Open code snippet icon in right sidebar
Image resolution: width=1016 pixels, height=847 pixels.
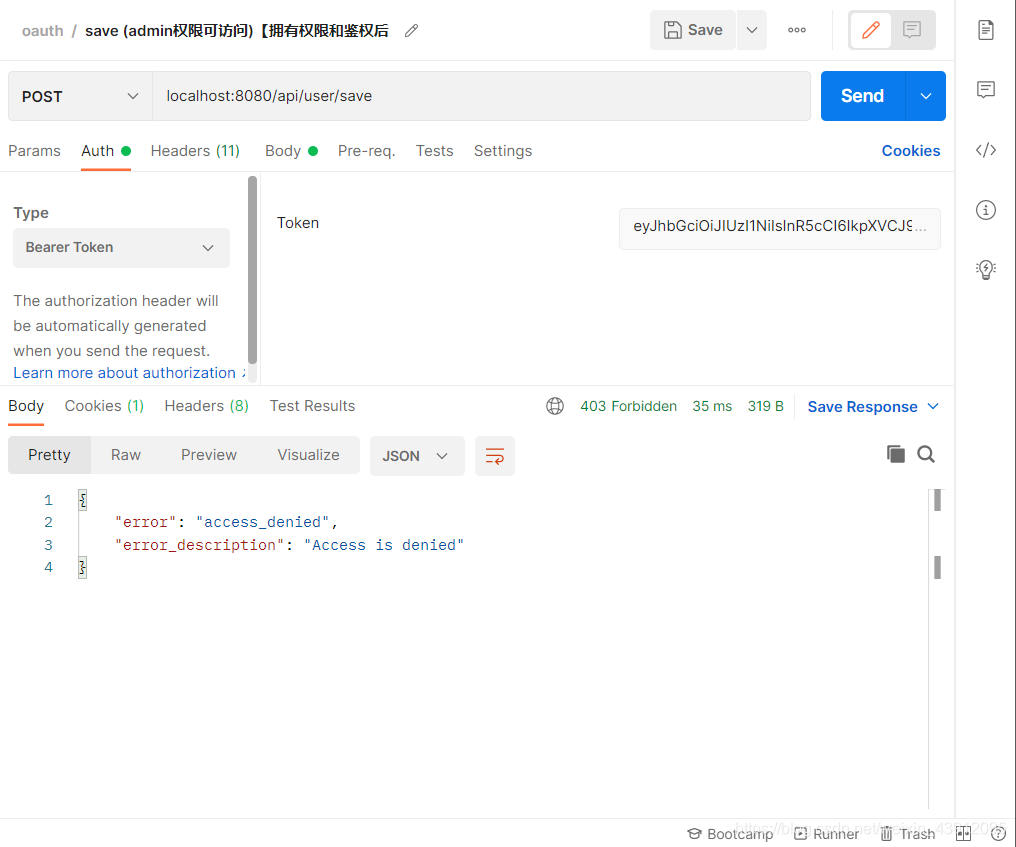986,150
